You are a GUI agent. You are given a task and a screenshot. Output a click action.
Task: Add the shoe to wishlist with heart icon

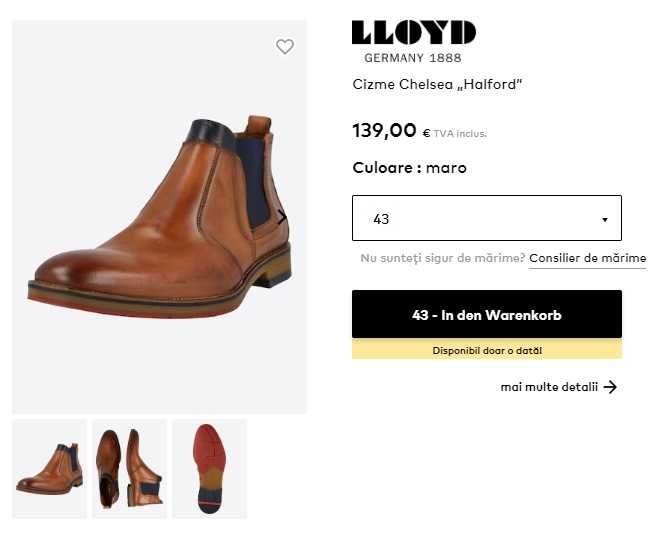(285, 47)
